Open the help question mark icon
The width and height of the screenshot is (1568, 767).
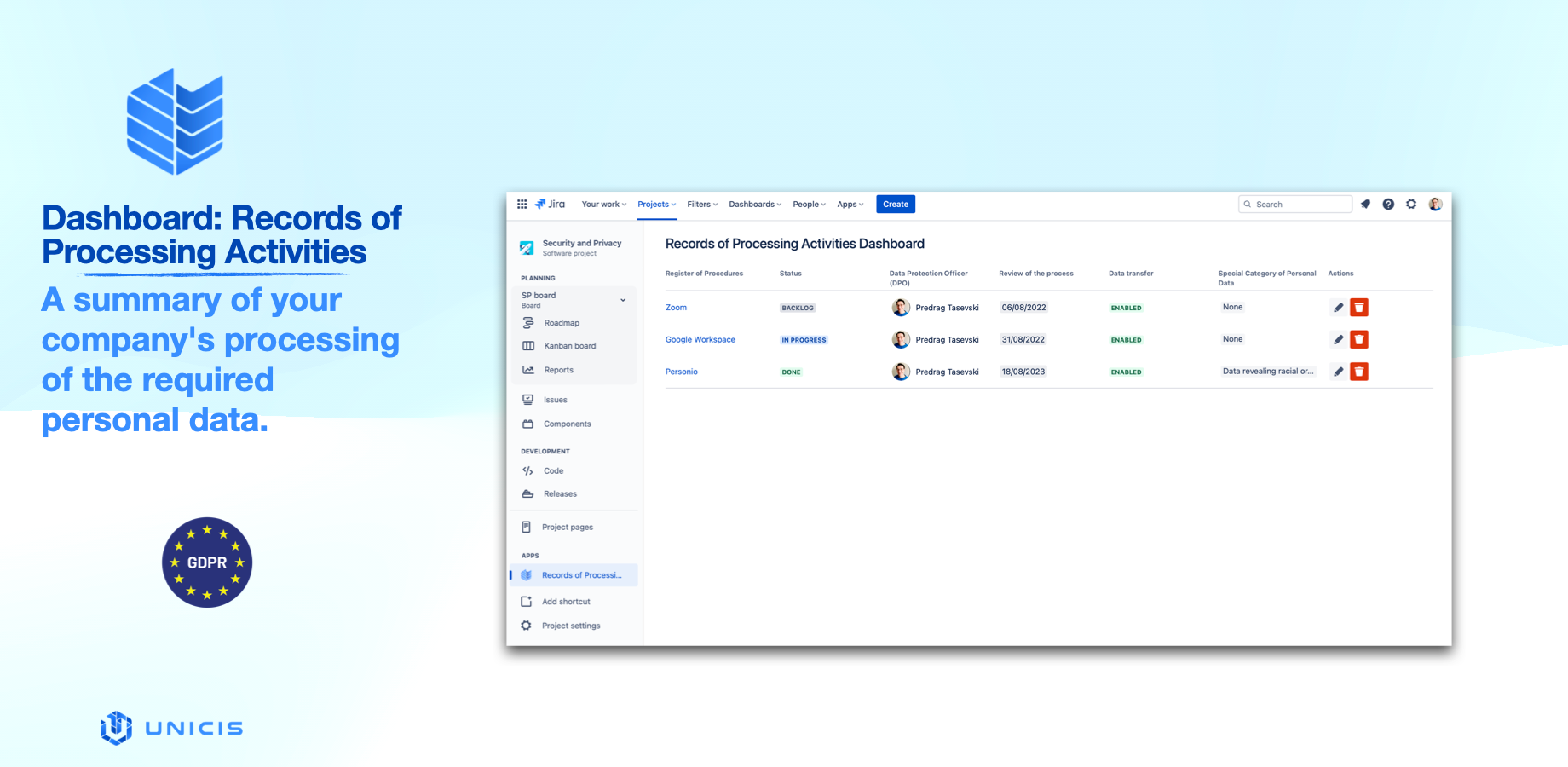(1388, 205)
